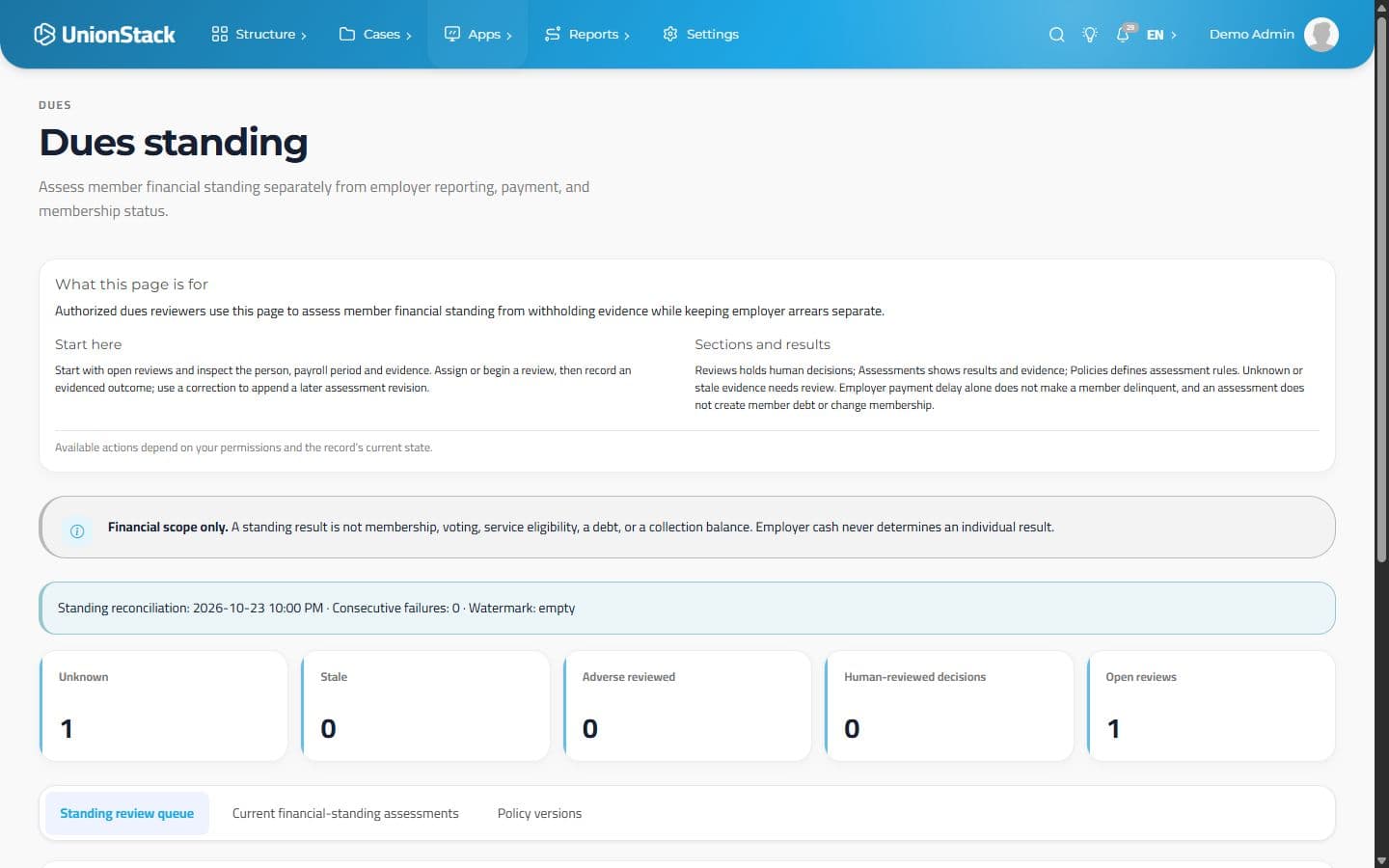Expand the Cases menu chevron

click(x=409, y=36)
